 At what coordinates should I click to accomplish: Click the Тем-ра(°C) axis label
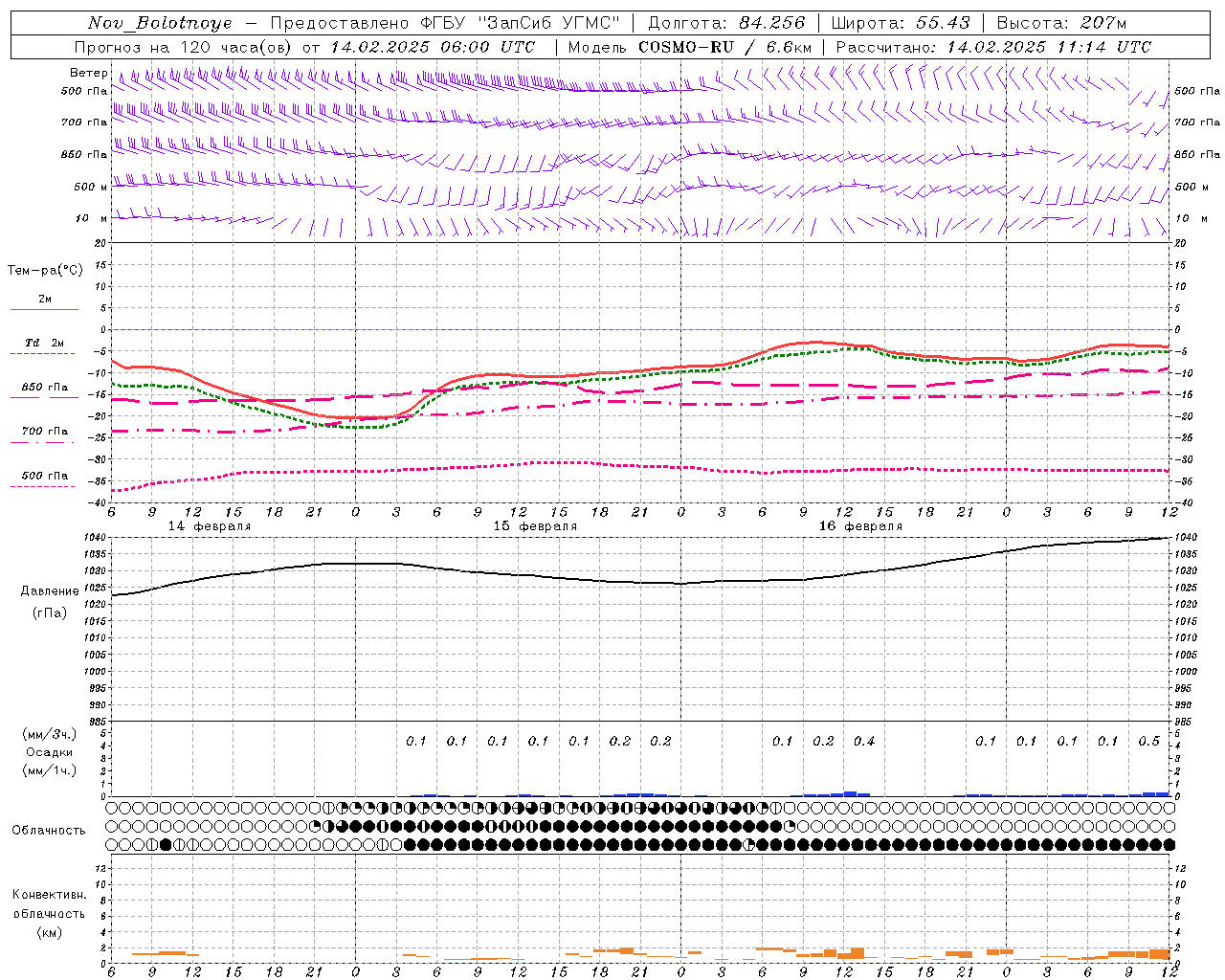click(x=45, y=271)
